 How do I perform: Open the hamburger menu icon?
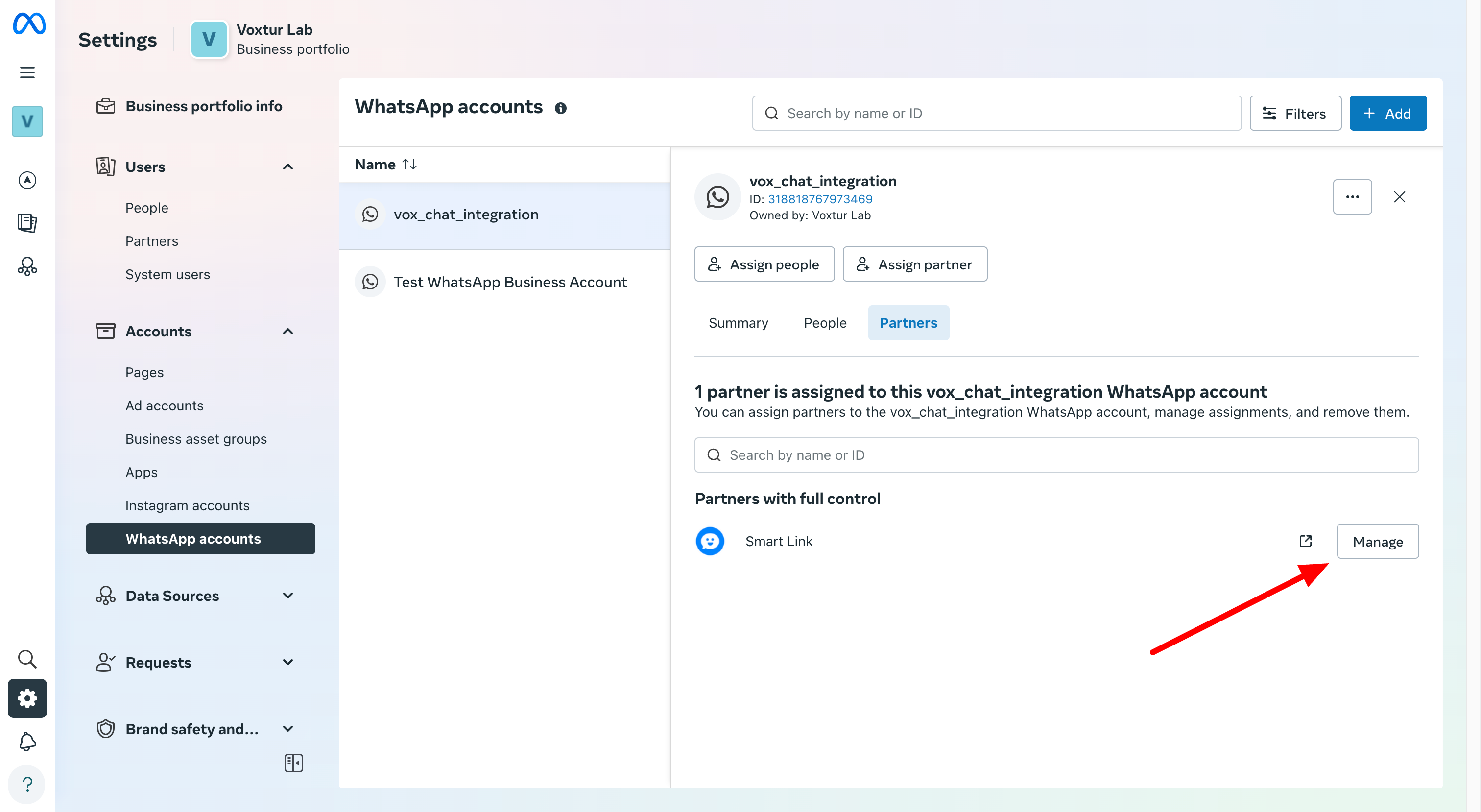(27, 72)
